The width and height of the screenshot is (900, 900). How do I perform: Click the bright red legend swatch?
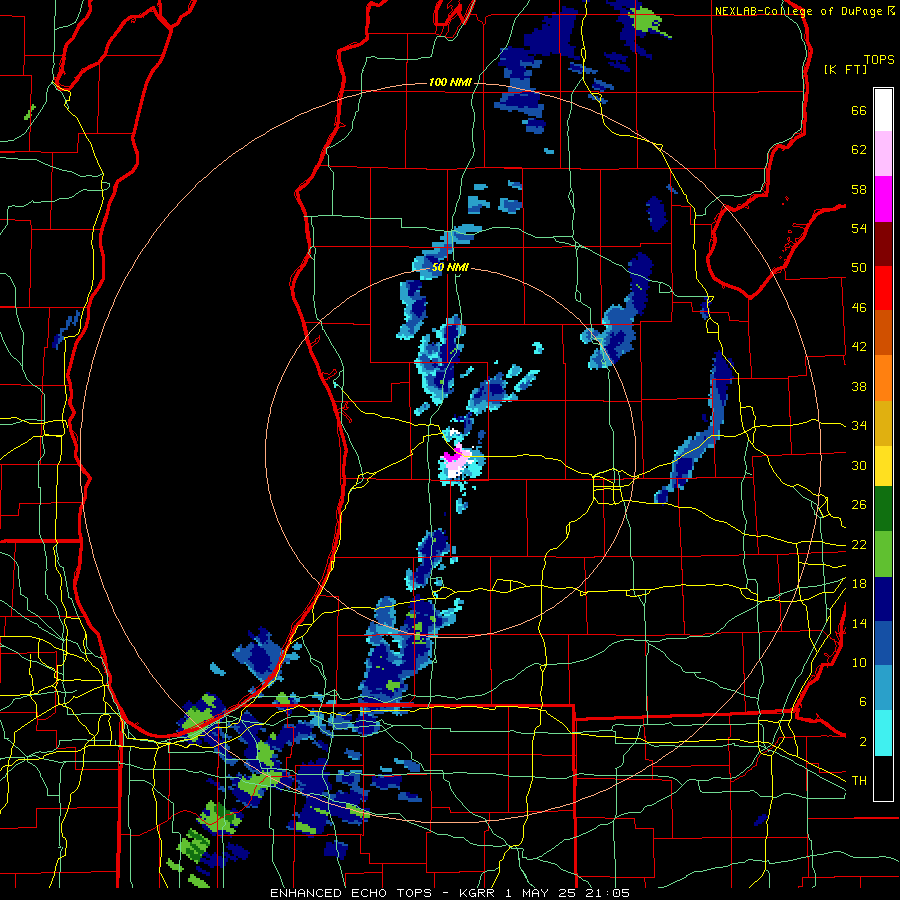(x=883, y=288)
